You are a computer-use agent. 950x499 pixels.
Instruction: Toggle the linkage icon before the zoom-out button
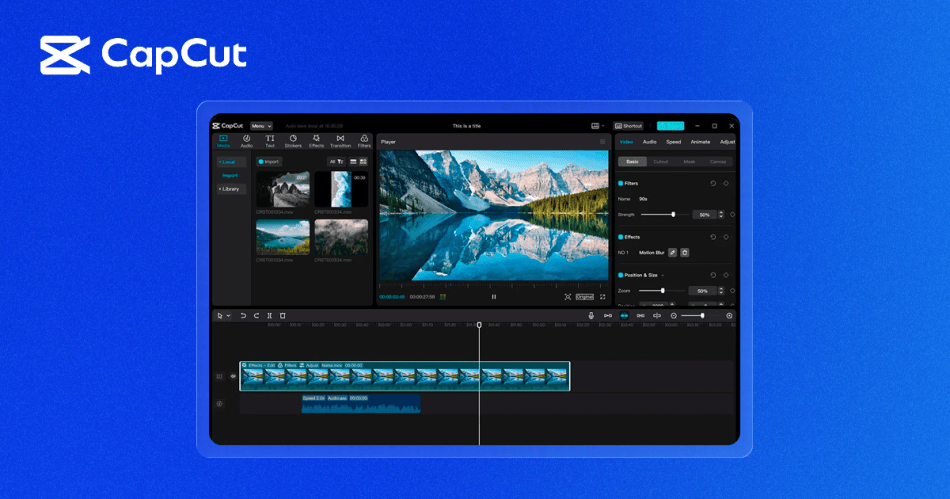tap(657, 316)
